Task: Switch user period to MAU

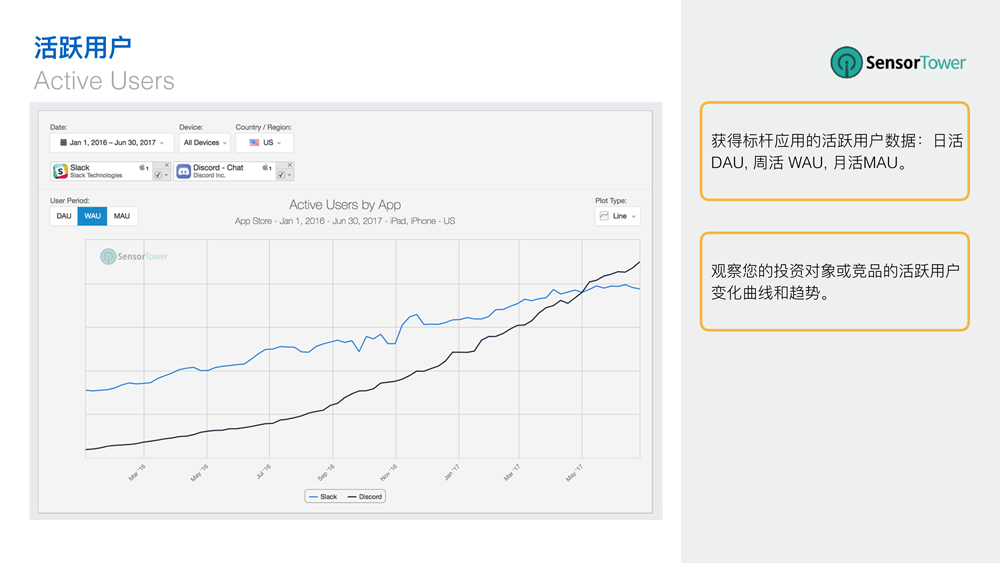Action: point(122,216)
